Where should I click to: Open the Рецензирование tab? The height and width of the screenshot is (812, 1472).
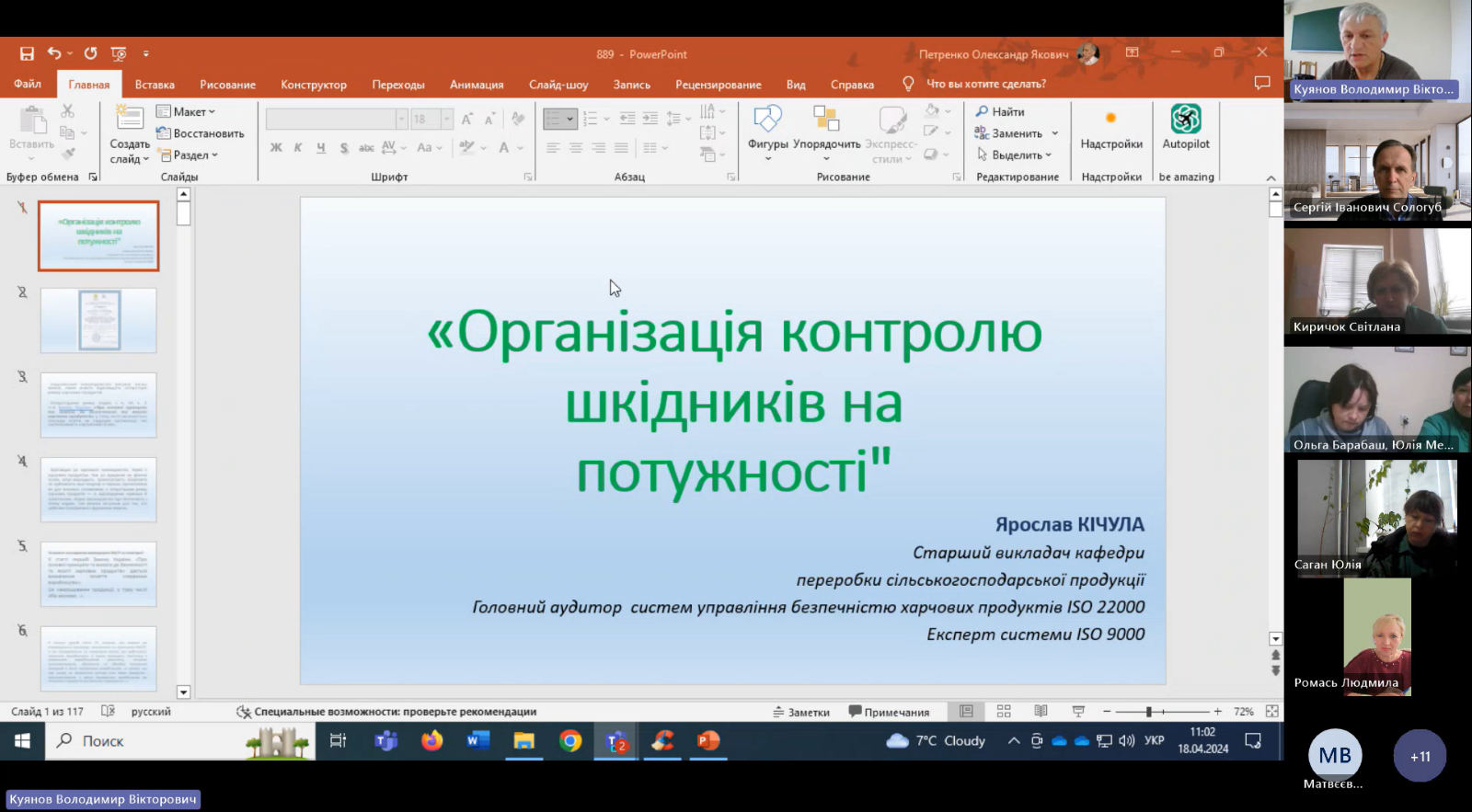tap(719, 85)
